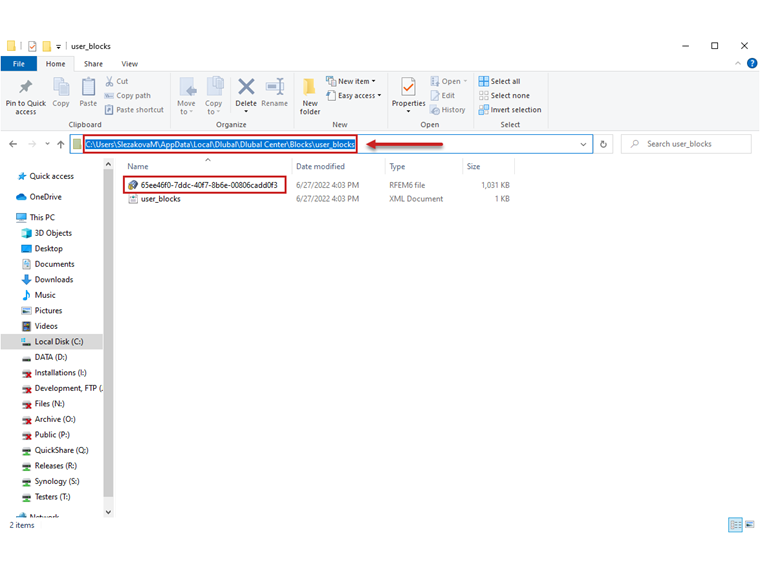Click Select all in ribbon
This screenshot has height=570, width=760.
[499, 81]
